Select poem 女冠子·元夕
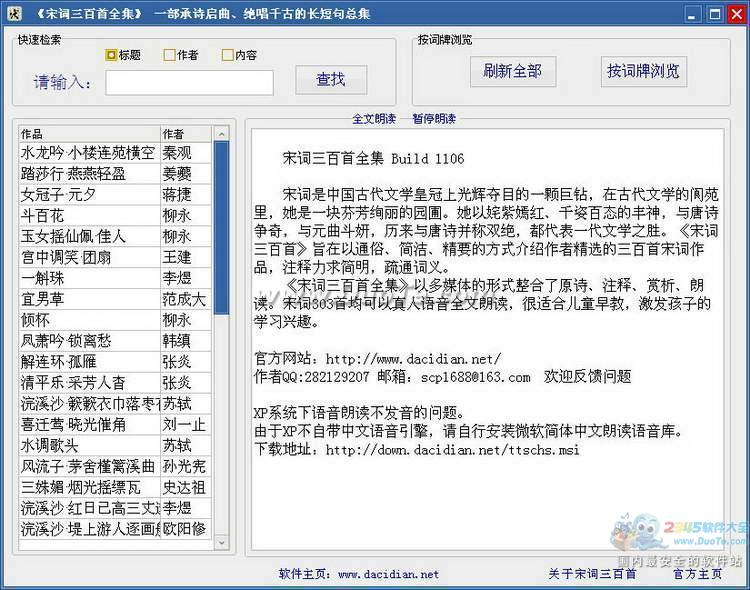 89,195
